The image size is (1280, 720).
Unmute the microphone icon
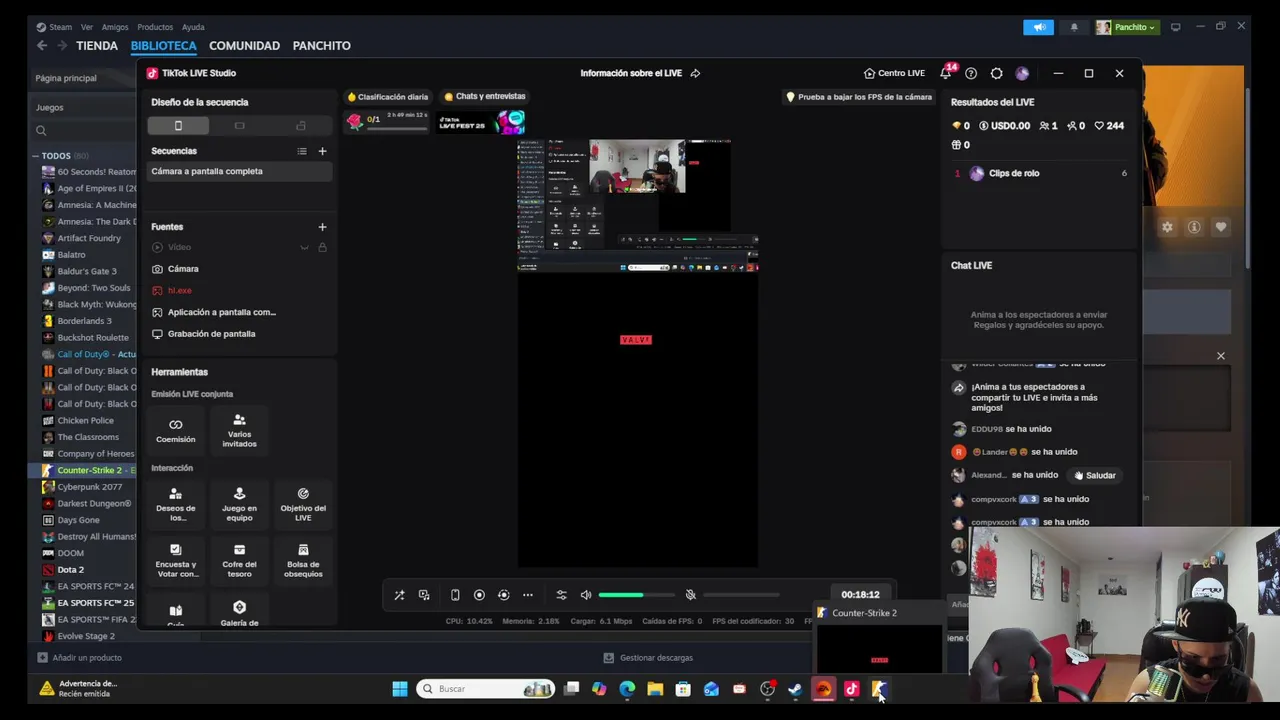coord(690,595)
